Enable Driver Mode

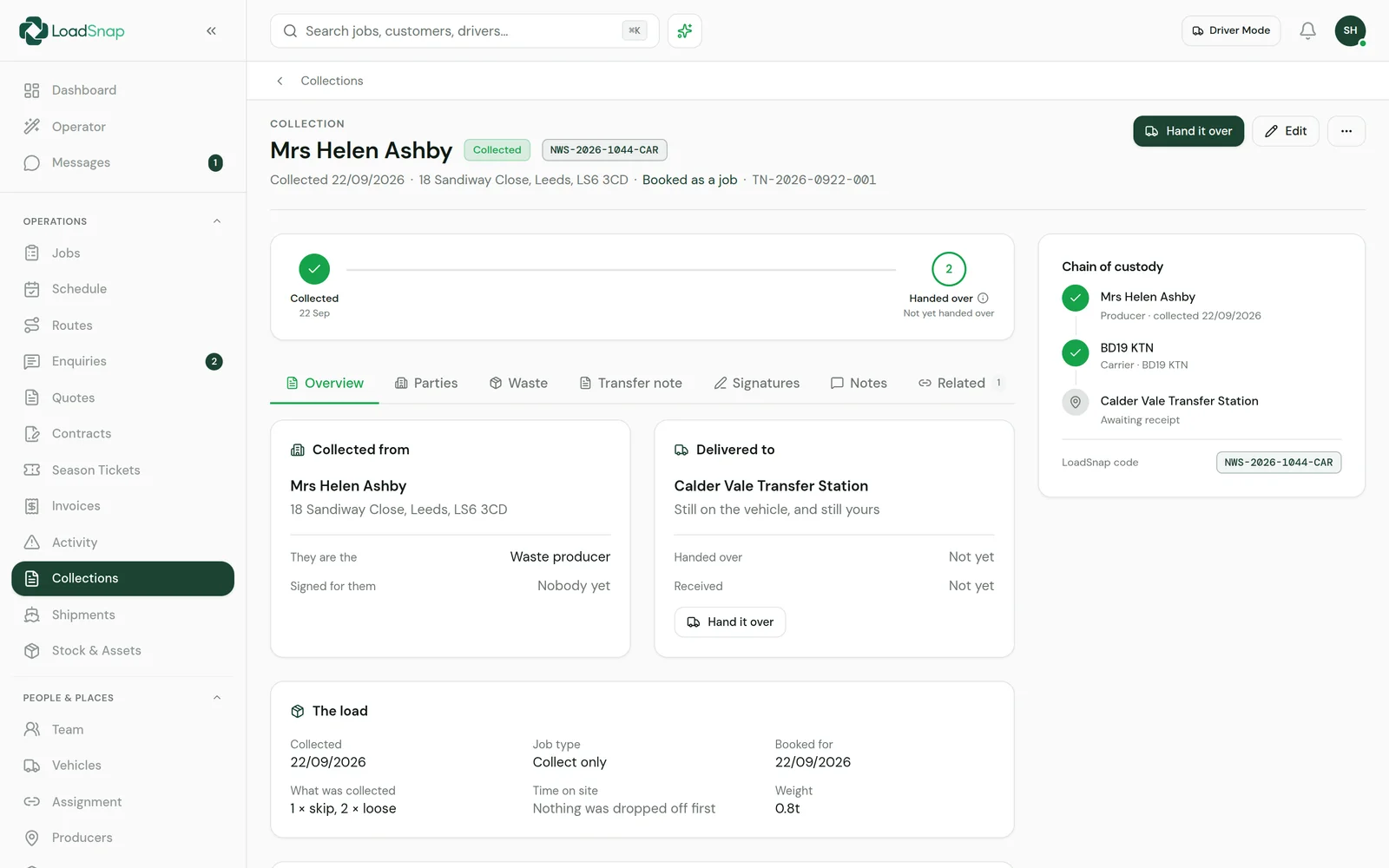tap(1231, 31)
